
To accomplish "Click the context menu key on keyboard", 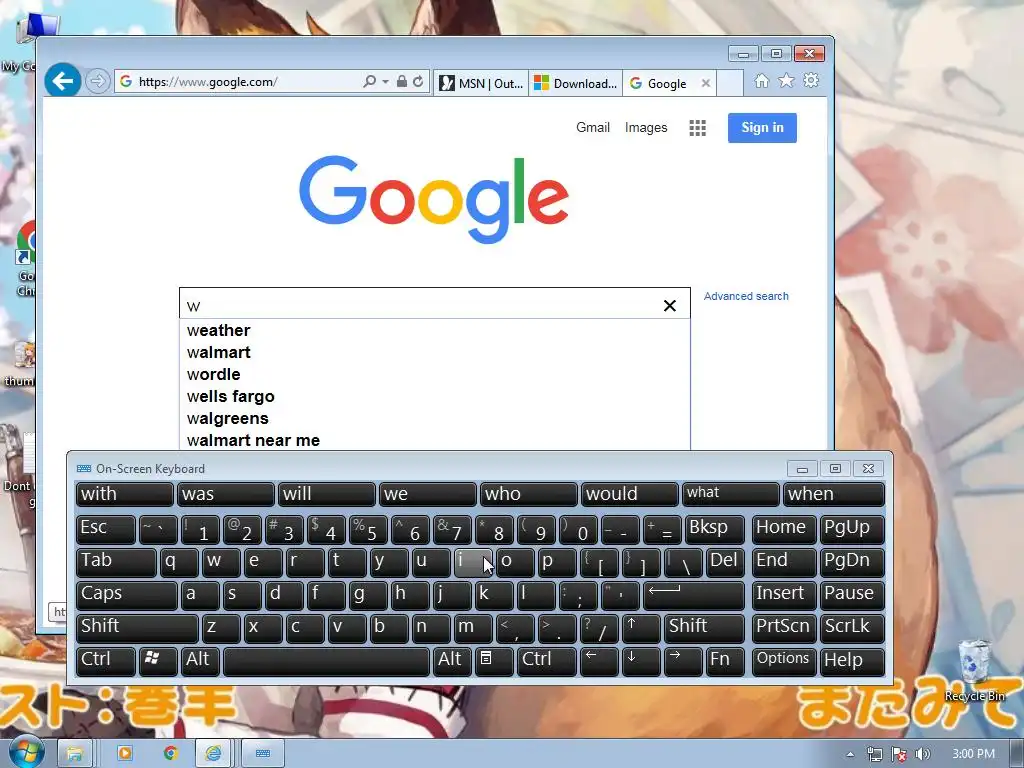I will point(493,661).
